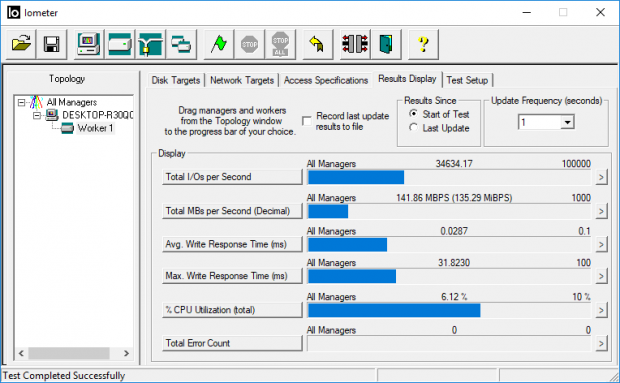Collapse the All Managers tree node
This screenshot has width=620, height=383.
click(21, 103)
